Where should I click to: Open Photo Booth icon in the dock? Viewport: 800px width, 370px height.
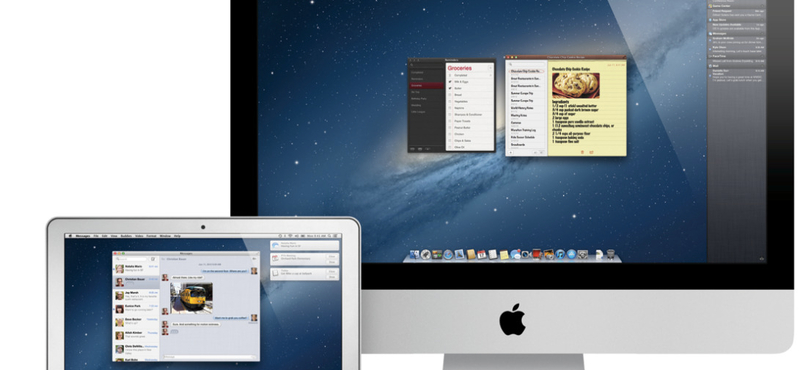tap(537, 254)
